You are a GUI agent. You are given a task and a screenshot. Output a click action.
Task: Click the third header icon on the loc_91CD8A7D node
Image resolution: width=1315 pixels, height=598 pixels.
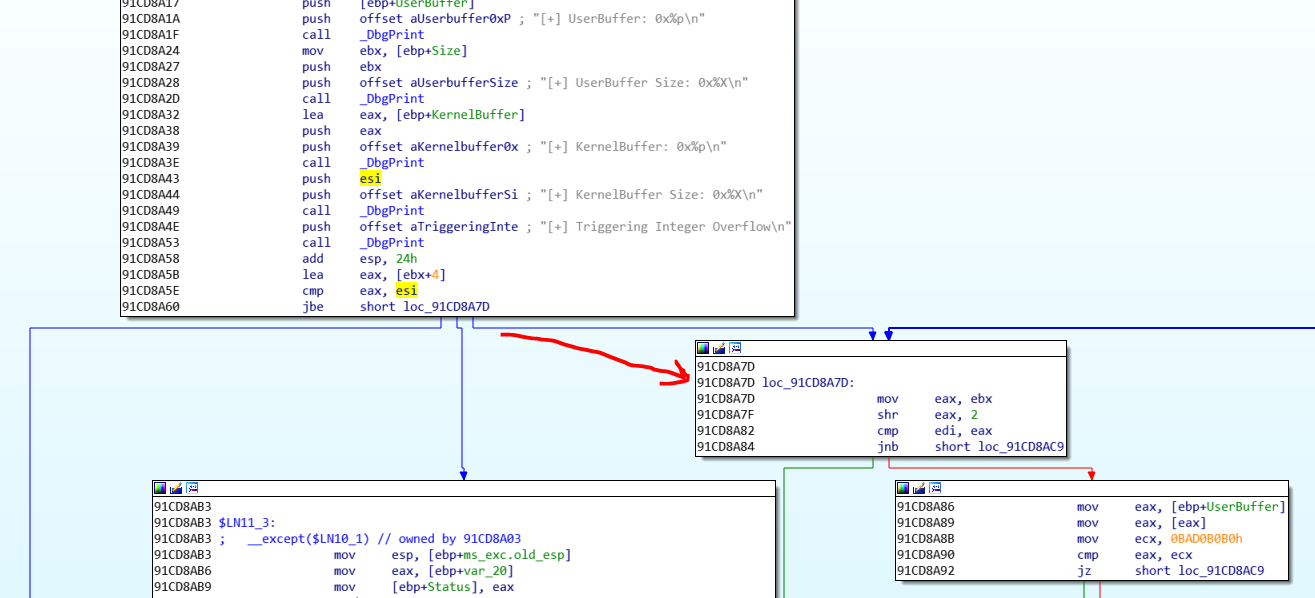click(735, 348)
